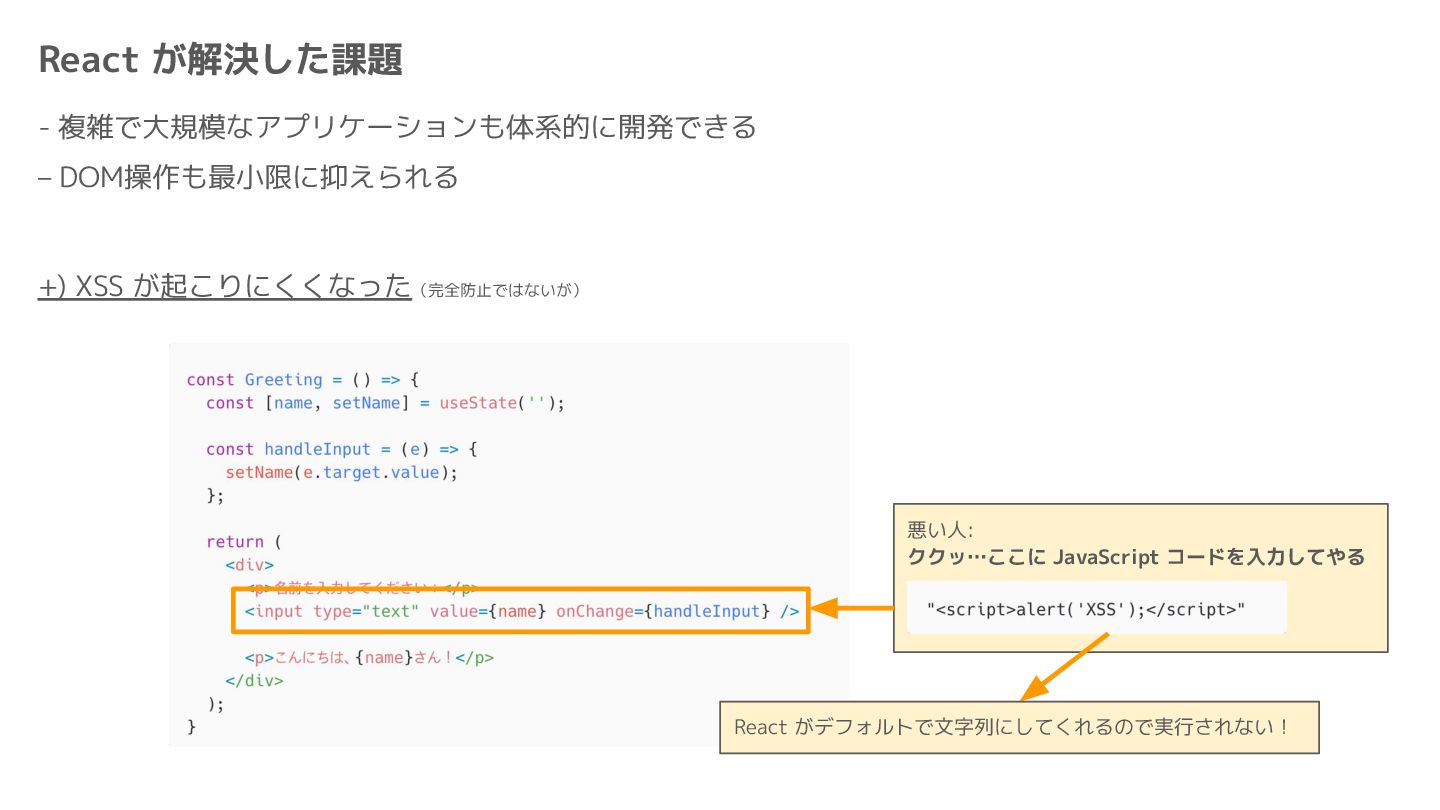Click code line '<p>こんにちは、{name}さん！</p>'
Viewport: 1440px width, 810px height.
click(x=369, y=658)
